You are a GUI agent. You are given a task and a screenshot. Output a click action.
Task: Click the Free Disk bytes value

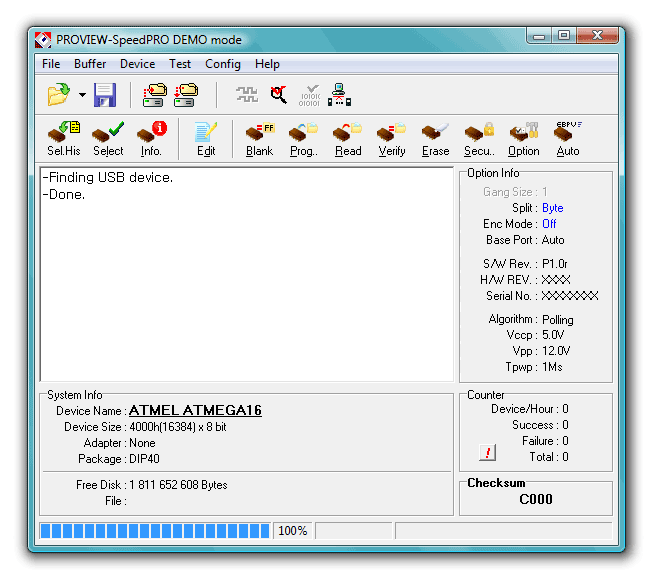pyautogui.click(x=178, y=485)
